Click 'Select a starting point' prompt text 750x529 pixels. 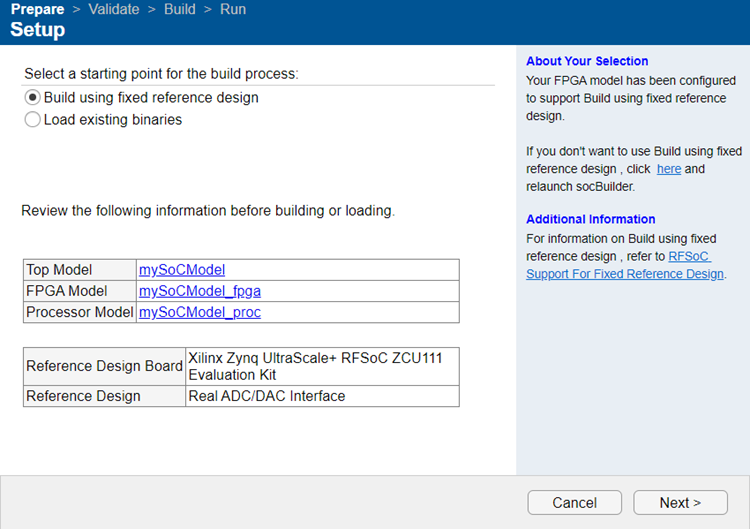pyautogui.click(x=161, y=74)
